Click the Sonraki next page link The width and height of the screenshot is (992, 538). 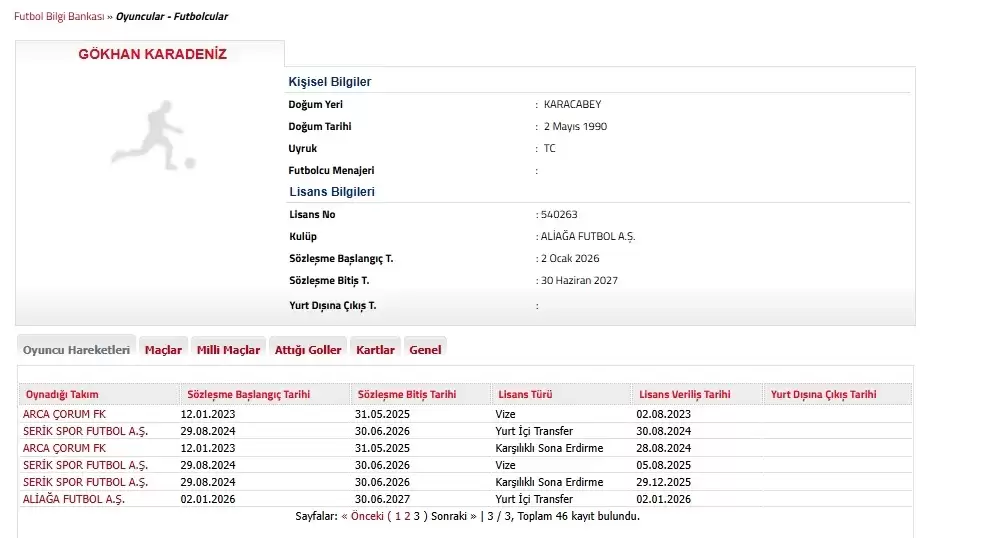click(x=448, y=517)
